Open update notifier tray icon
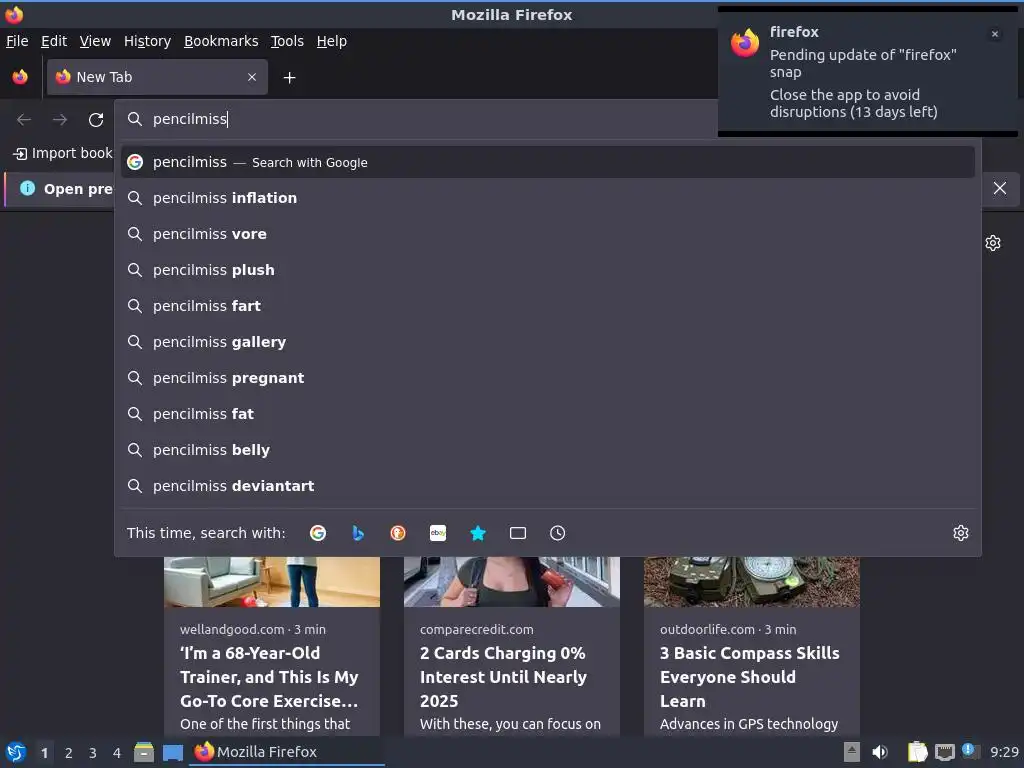The width and height of the screenshot is (1024, 768). coord(969,750)
